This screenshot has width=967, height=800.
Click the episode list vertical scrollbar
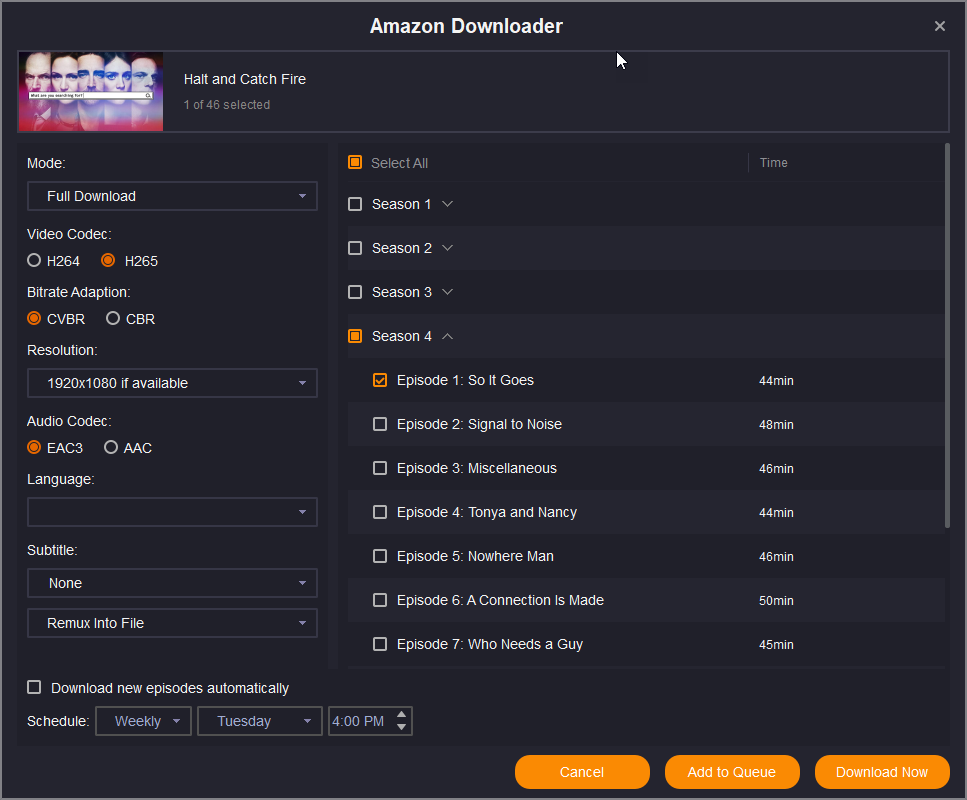(946, 335)
